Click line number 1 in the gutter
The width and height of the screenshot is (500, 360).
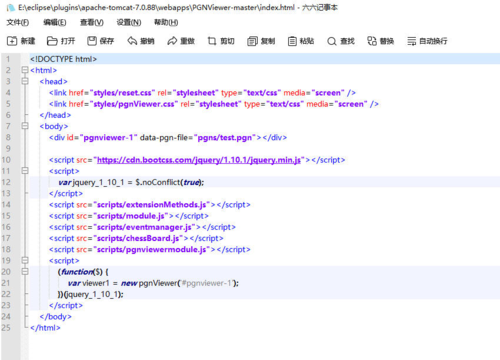[8, 59]
